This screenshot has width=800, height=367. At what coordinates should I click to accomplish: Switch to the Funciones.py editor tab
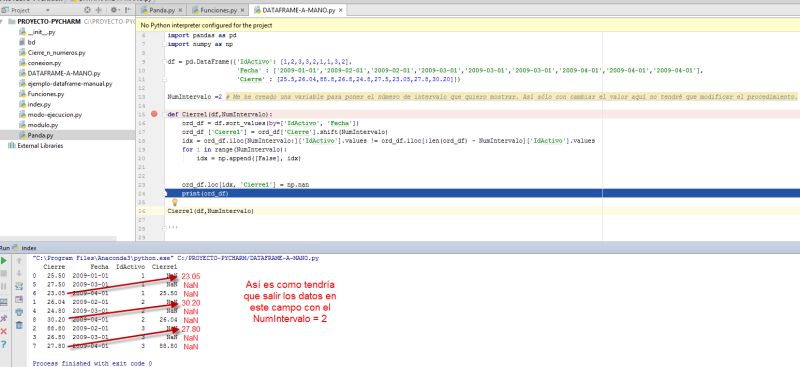(x=218, y=10)
